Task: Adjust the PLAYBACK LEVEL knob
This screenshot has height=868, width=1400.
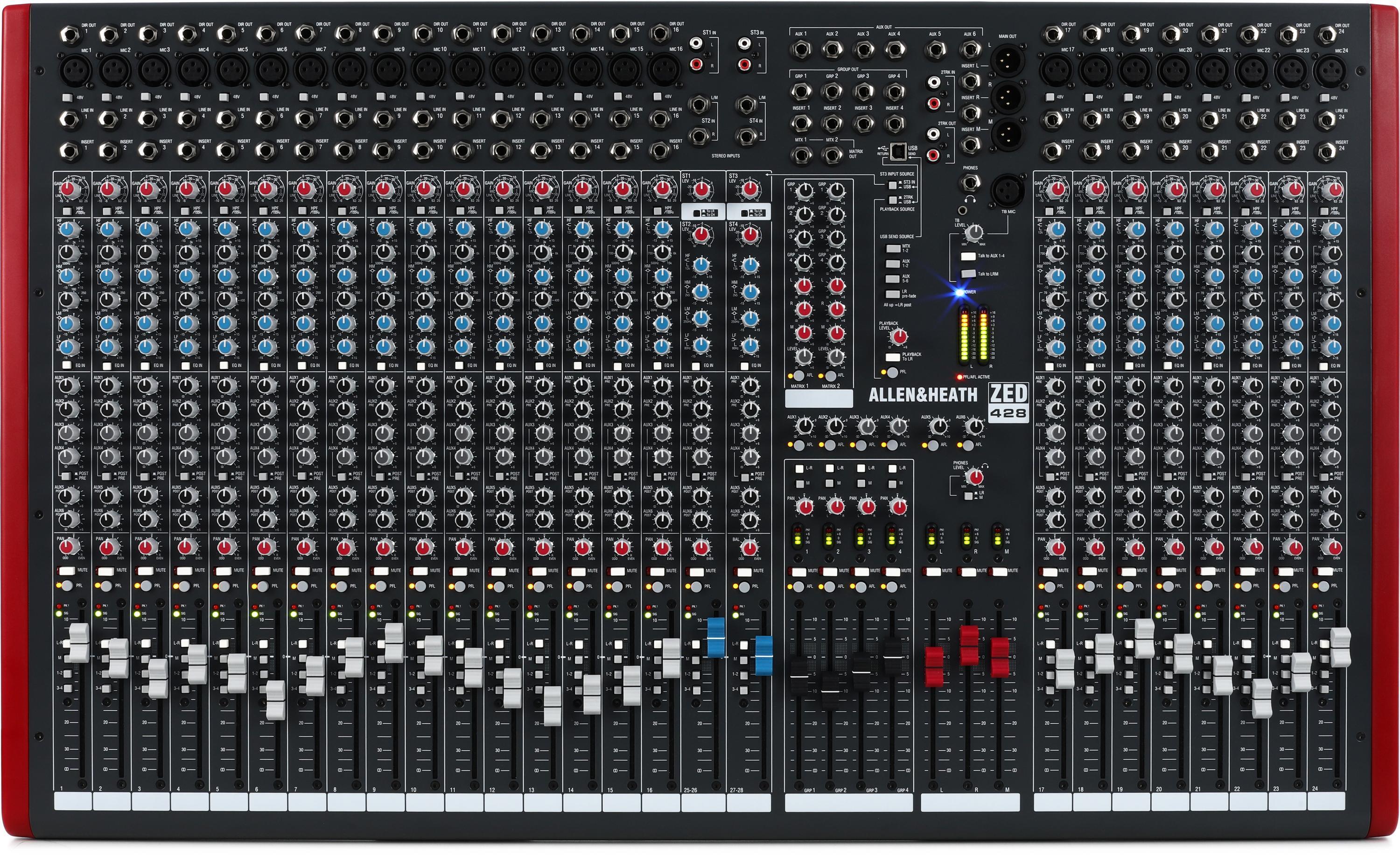Action: click(x=899, y=337)
